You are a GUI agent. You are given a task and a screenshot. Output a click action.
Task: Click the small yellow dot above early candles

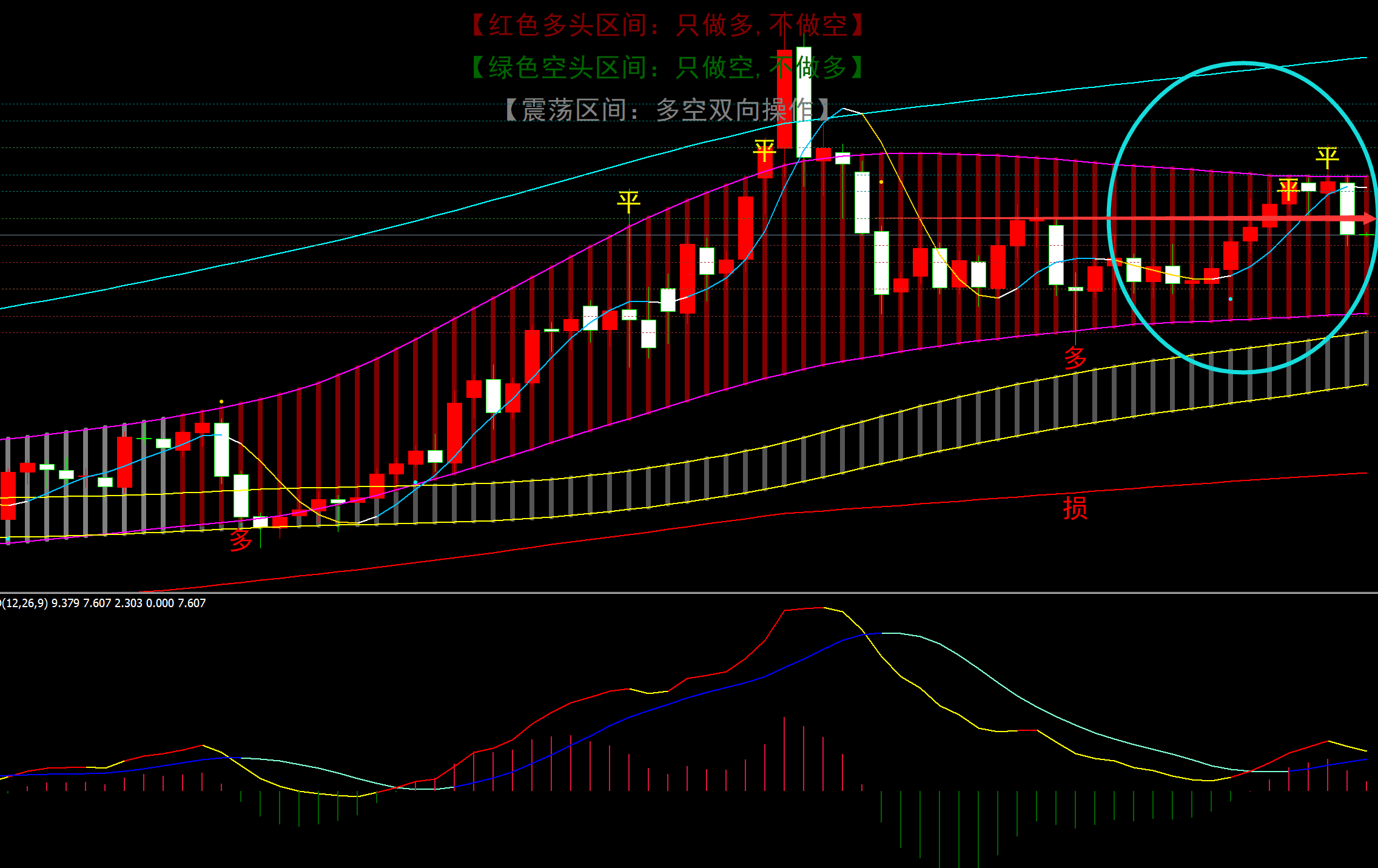point(221,402)
